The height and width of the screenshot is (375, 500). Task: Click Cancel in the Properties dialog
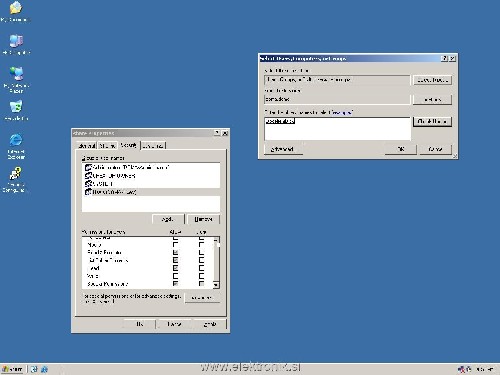pos(174,324)
